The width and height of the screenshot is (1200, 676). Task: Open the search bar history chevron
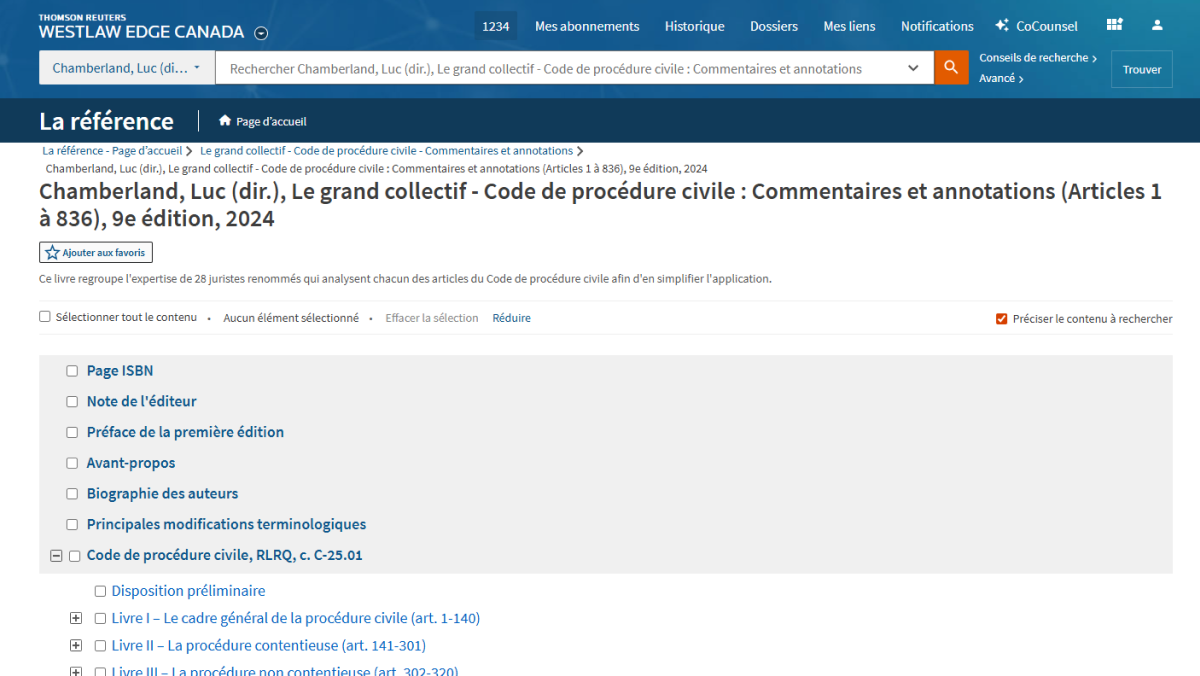click(913, 68)
